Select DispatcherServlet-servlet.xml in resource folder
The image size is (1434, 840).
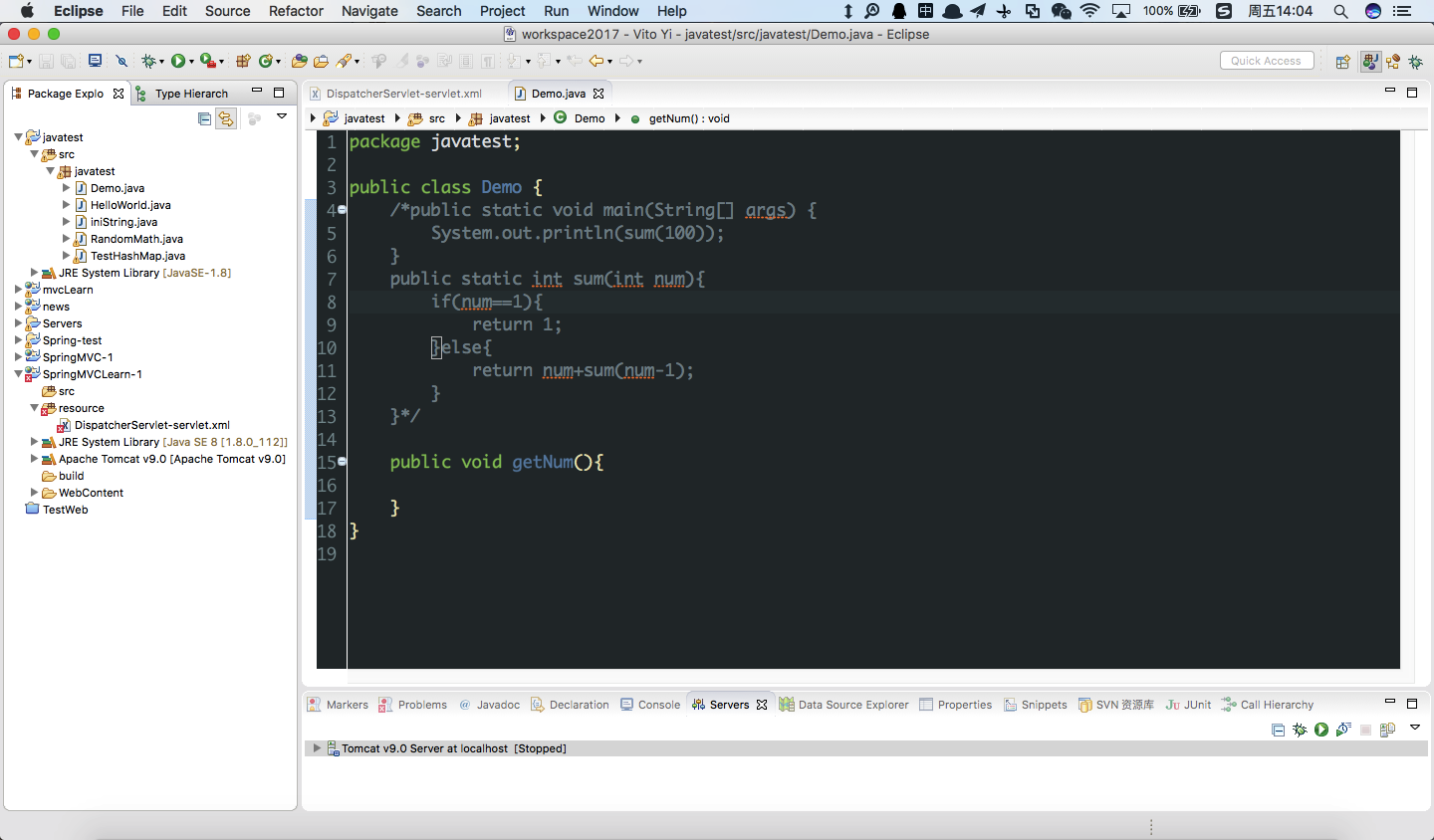(x=151, y=425)
